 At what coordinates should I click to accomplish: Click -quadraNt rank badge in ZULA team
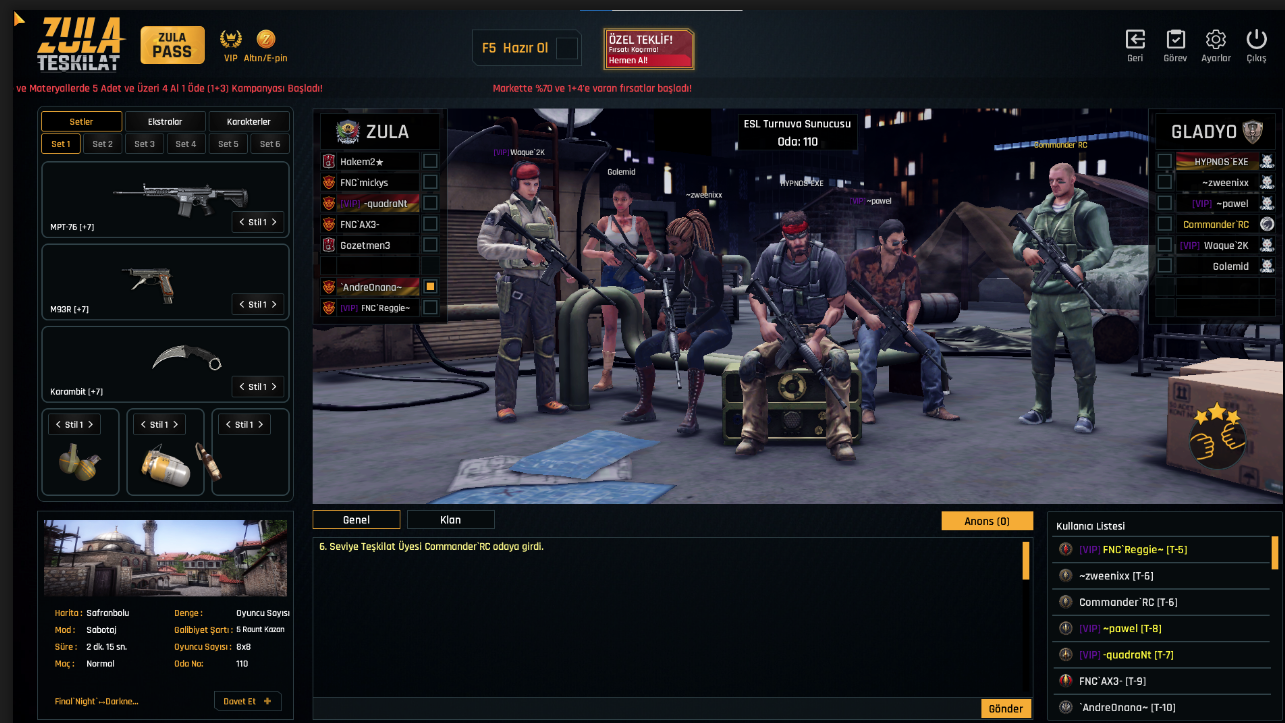(x=328, y=203)
